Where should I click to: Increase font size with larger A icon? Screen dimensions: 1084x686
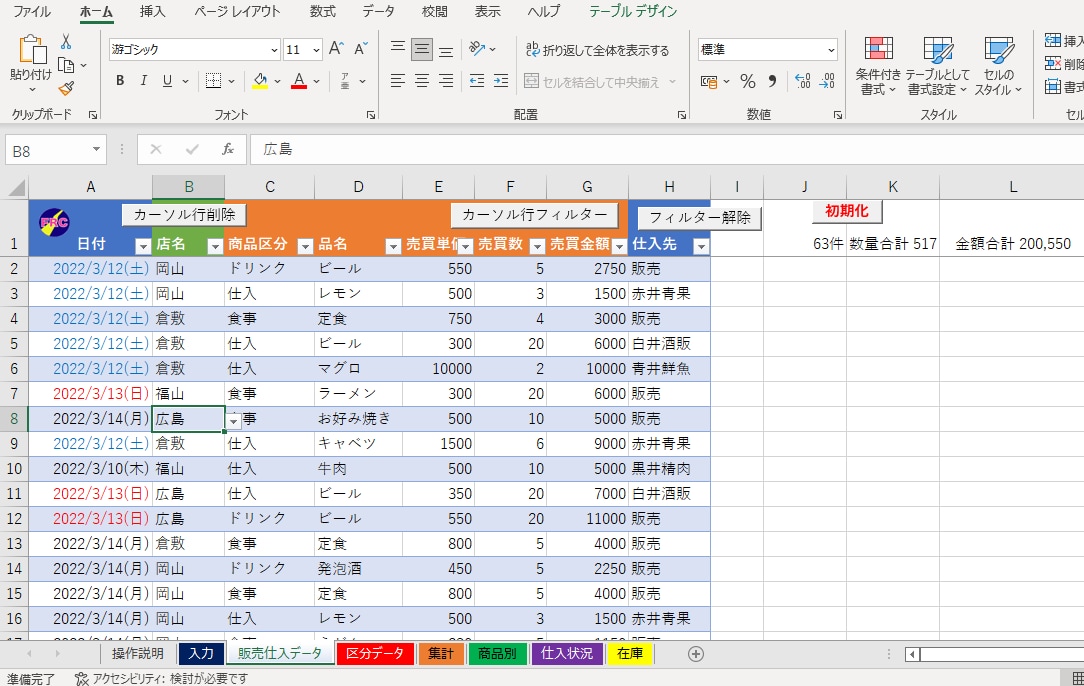(336, 49)
